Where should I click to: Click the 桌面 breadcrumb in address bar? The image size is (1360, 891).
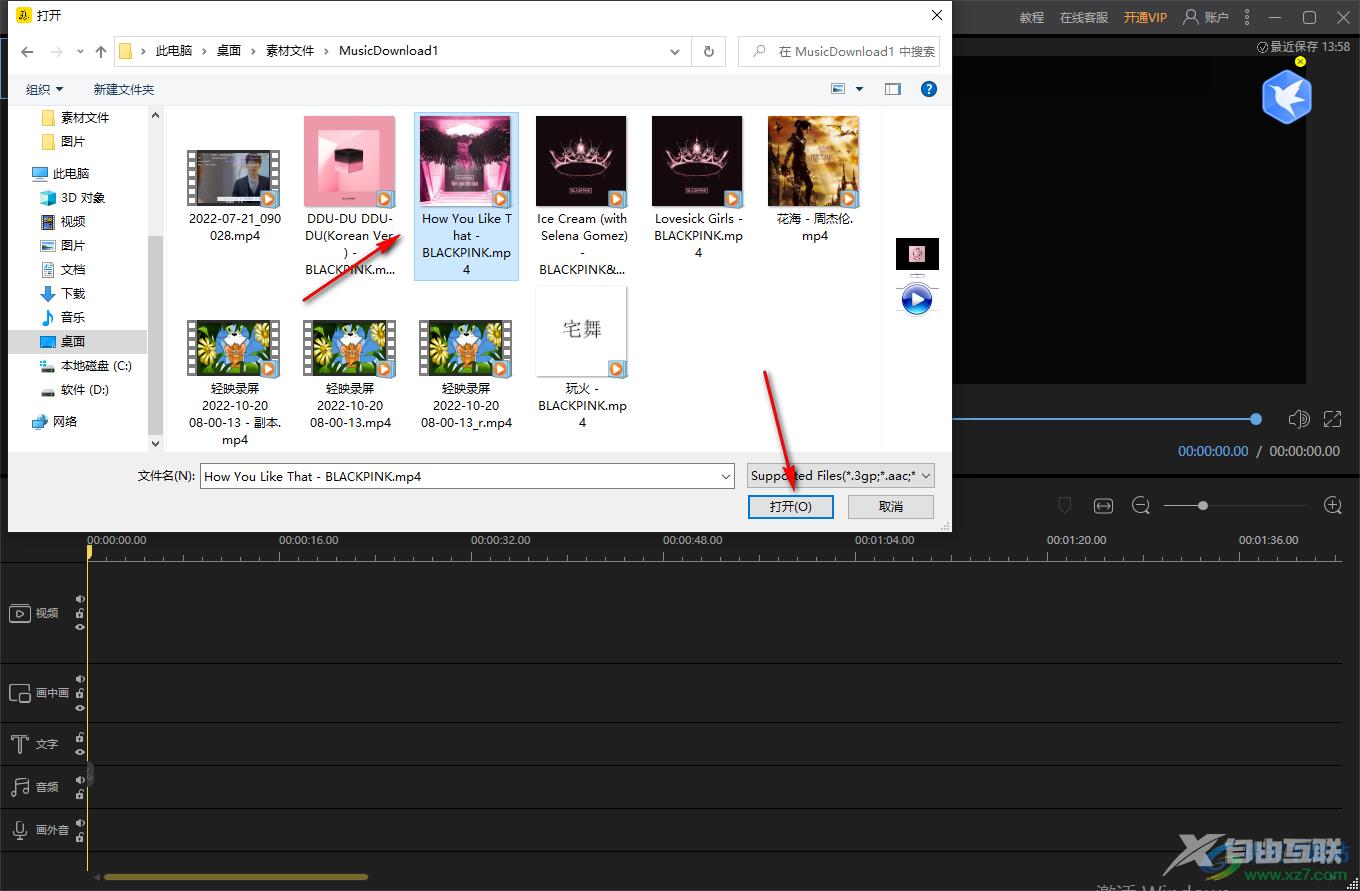pos(229,51)
